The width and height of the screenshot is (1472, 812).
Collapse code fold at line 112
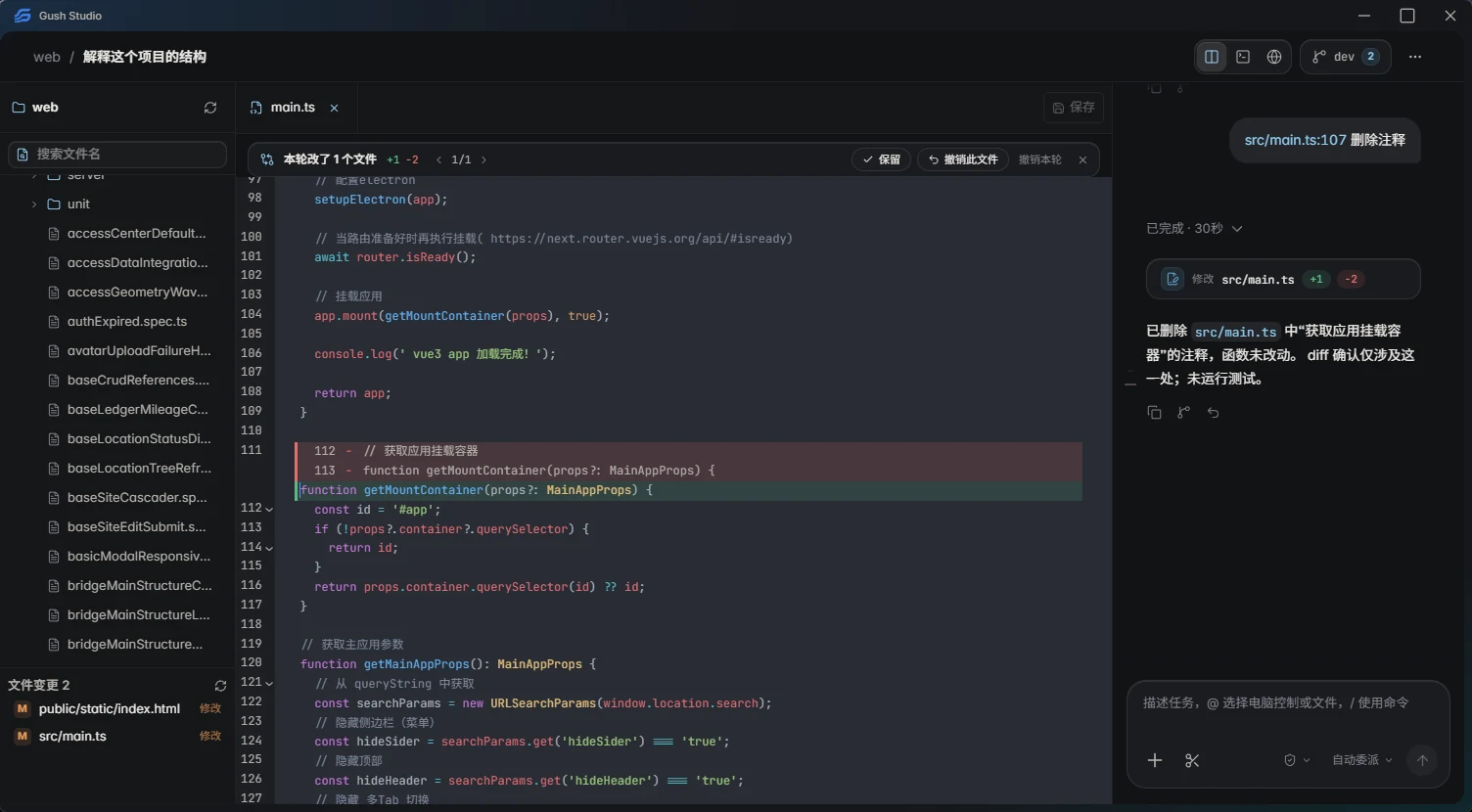coord(269,509)
